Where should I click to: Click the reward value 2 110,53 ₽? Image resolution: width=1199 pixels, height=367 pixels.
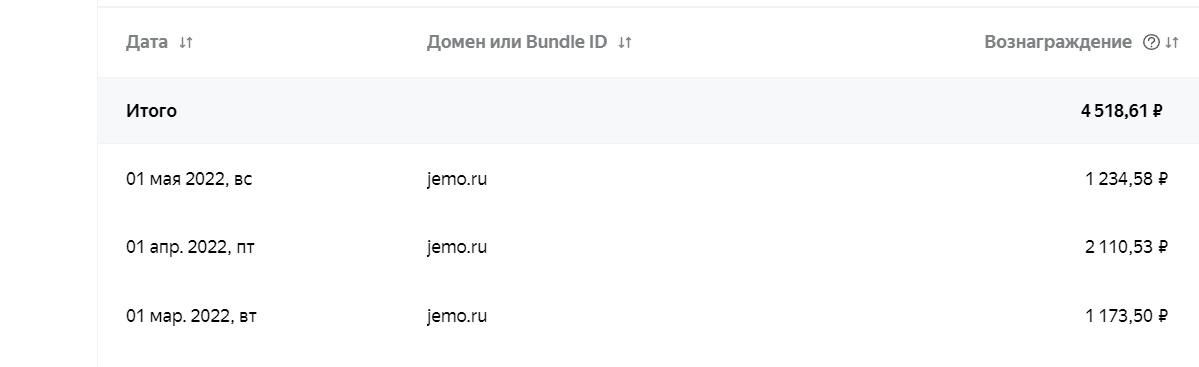pos(1126,247)
